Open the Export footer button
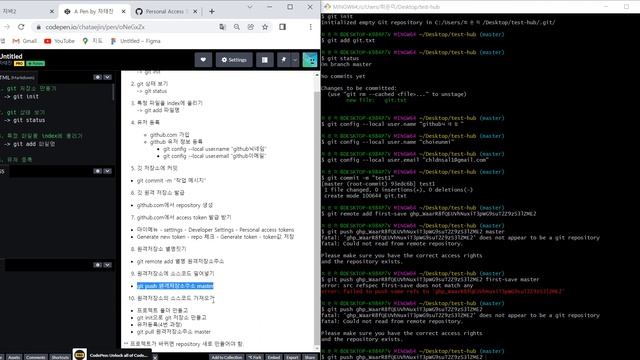The width and height of the screenshot is (640, 360). (x=292, y=357)
